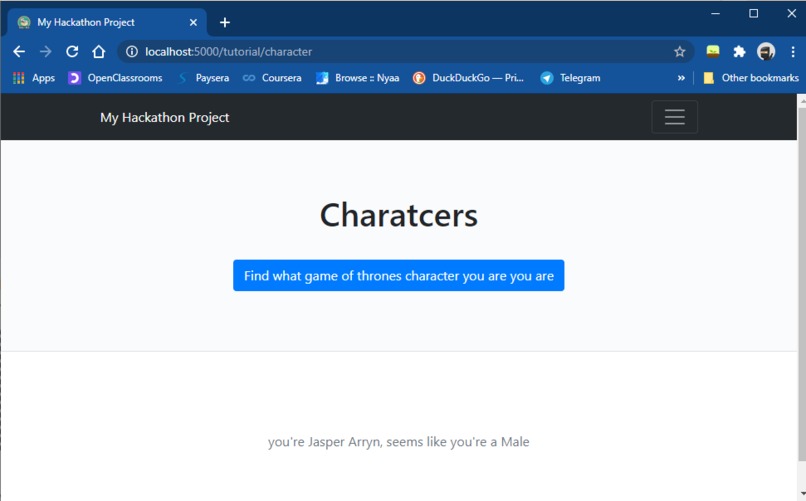806x501 pixels.
Task: Bookmark this page with the star icon
Action: pyautogui.click(x=680, y=51)
